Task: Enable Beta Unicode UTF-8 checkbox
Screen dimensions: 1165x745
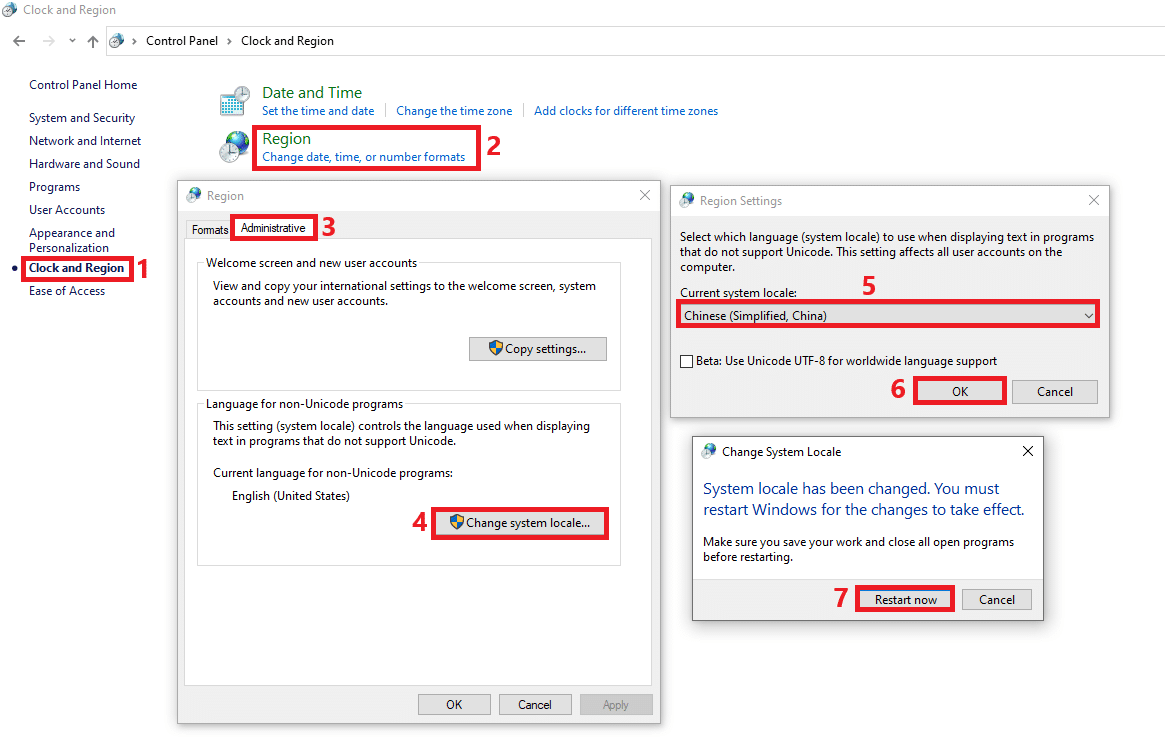Action: (687, 361)
